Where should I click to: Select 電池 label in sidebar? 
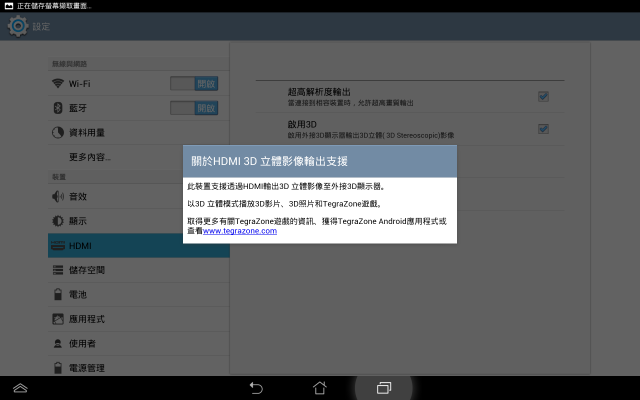(78, 294)
